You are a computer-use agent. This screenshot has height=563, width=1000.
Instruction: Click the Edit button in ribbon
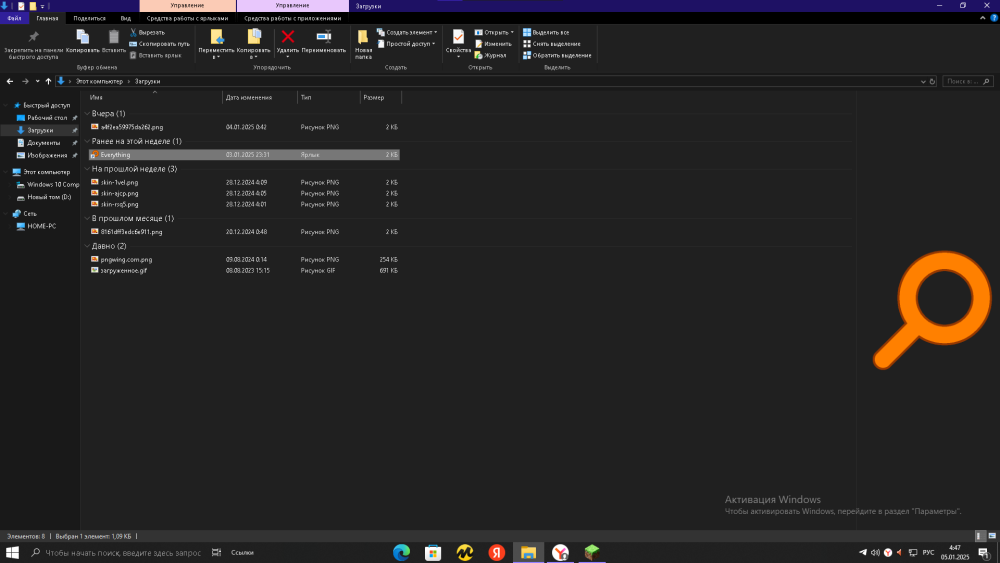pos(493,44)
